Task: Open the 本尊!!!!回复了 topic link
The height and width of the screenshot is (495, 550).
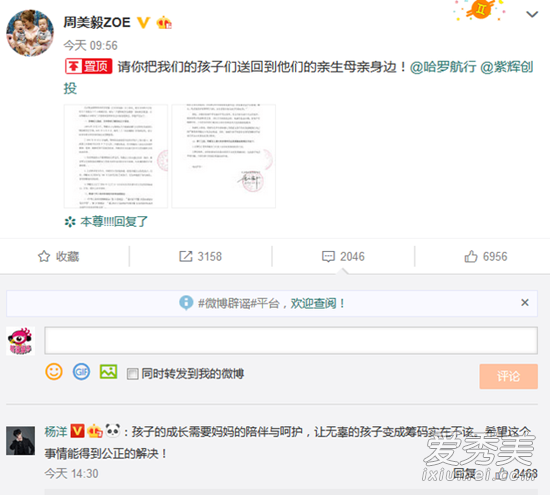Action: [x=114, y=222]
